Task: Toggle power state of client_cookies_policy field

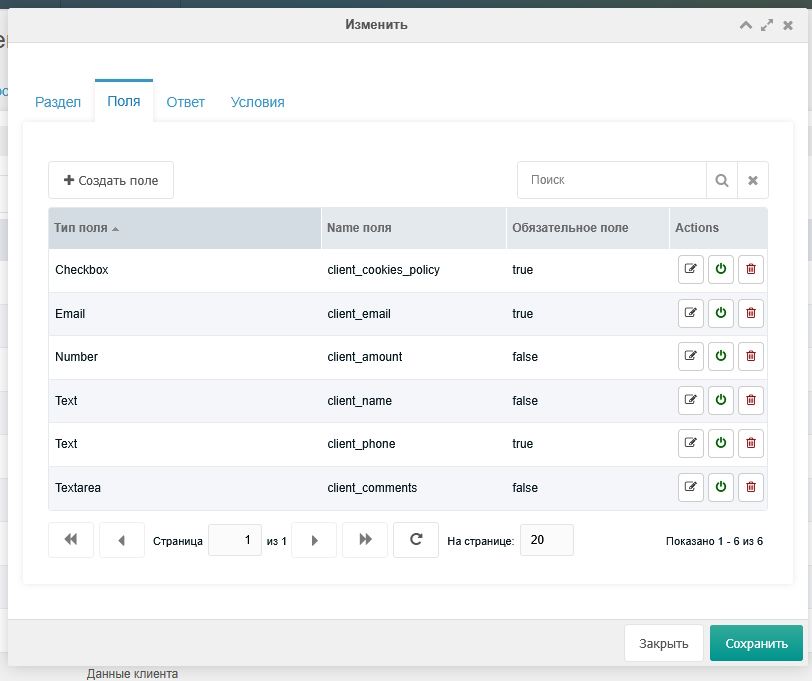Action: [720, 270]
